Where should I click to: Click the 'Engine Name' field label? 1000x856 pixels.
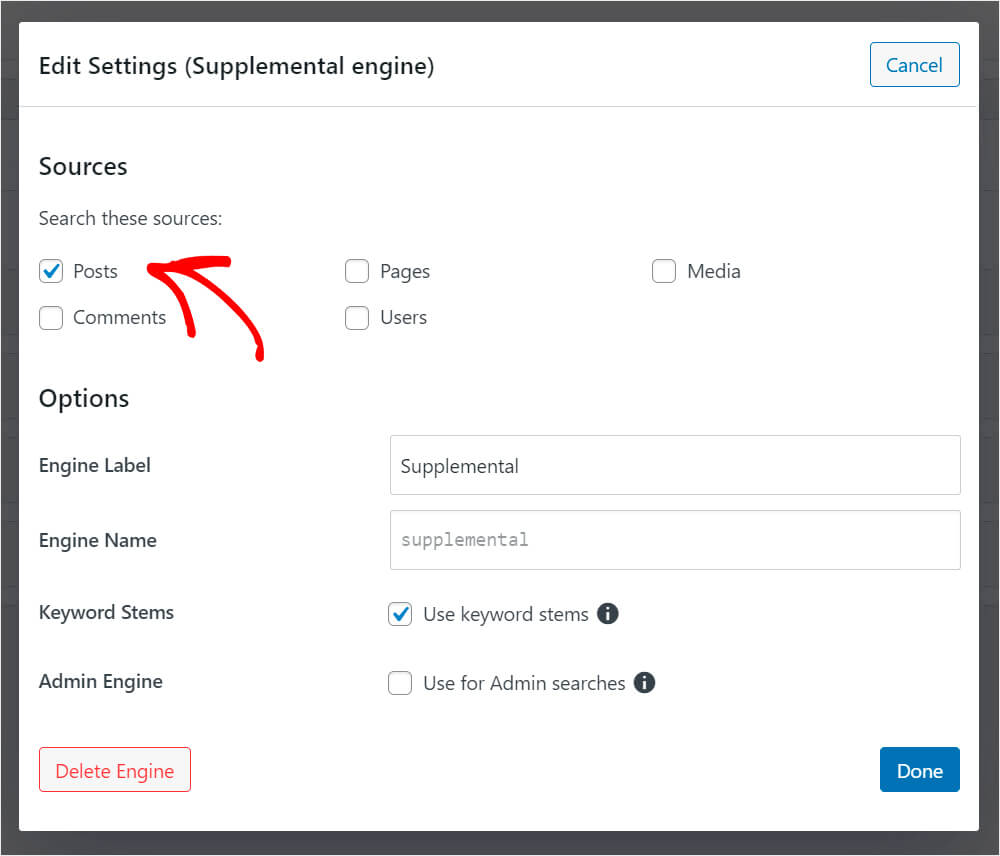(98, 541)
